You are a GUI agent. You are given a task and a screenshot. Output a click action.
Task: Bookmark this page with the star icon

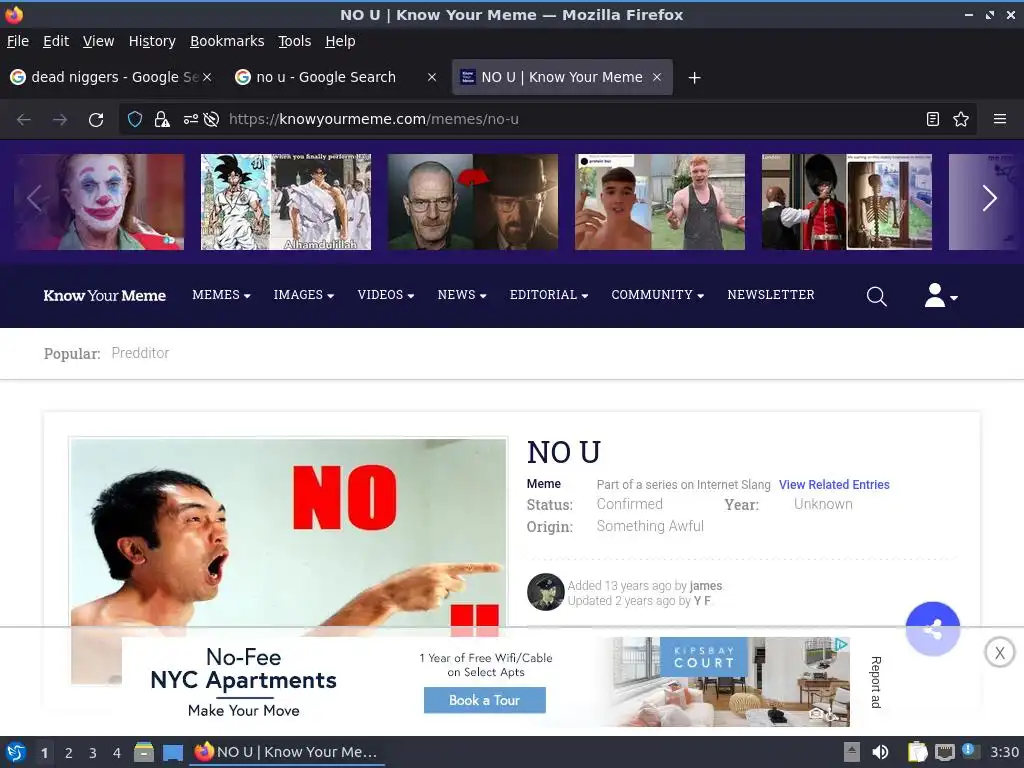tap(961, 119)
